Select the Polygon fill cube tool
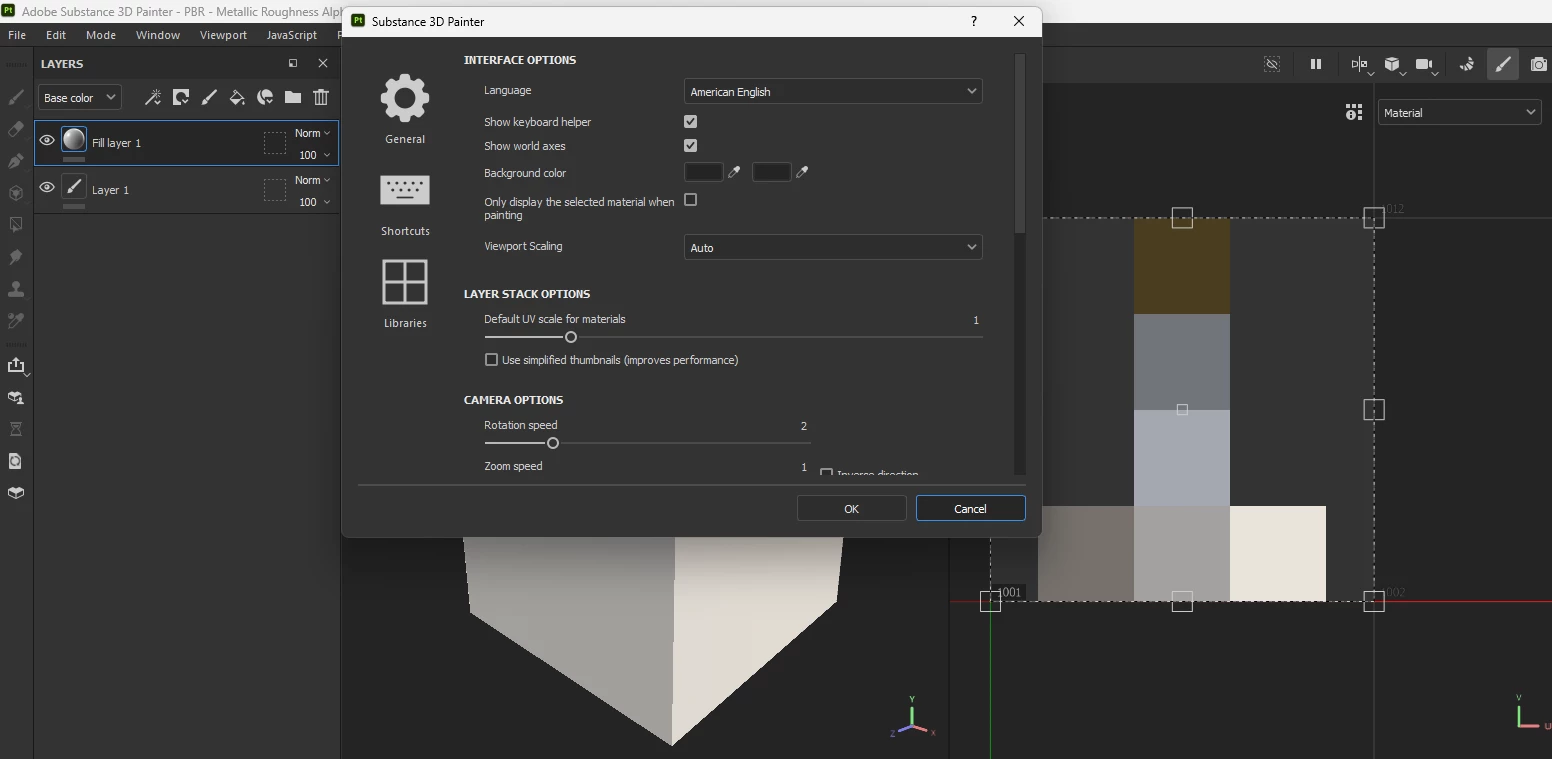This screenshot has height=759, width=1552. click(x=16, y=193)
